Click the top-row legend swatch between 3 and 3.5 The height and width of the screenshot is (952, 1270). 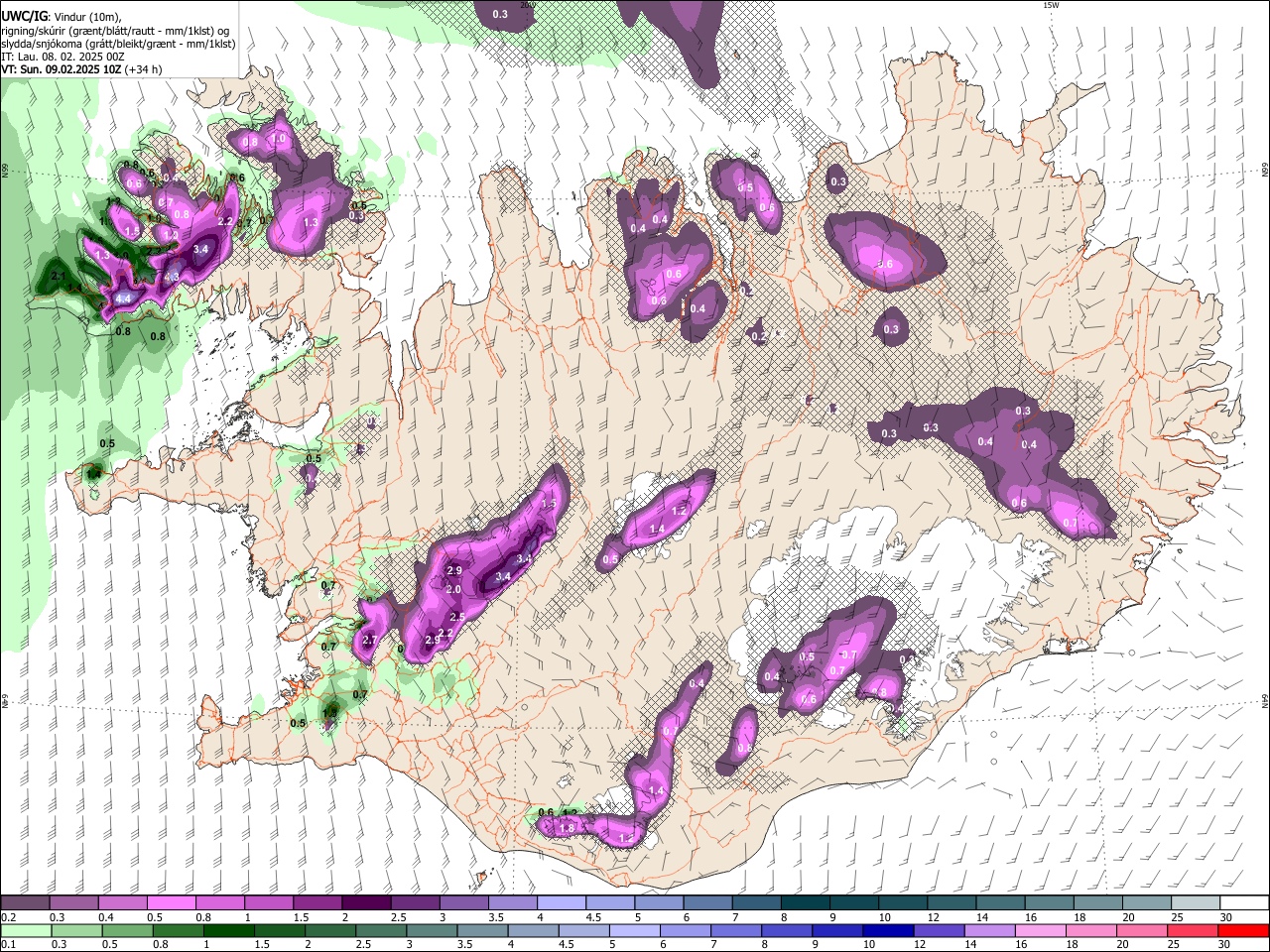(462, 902)
